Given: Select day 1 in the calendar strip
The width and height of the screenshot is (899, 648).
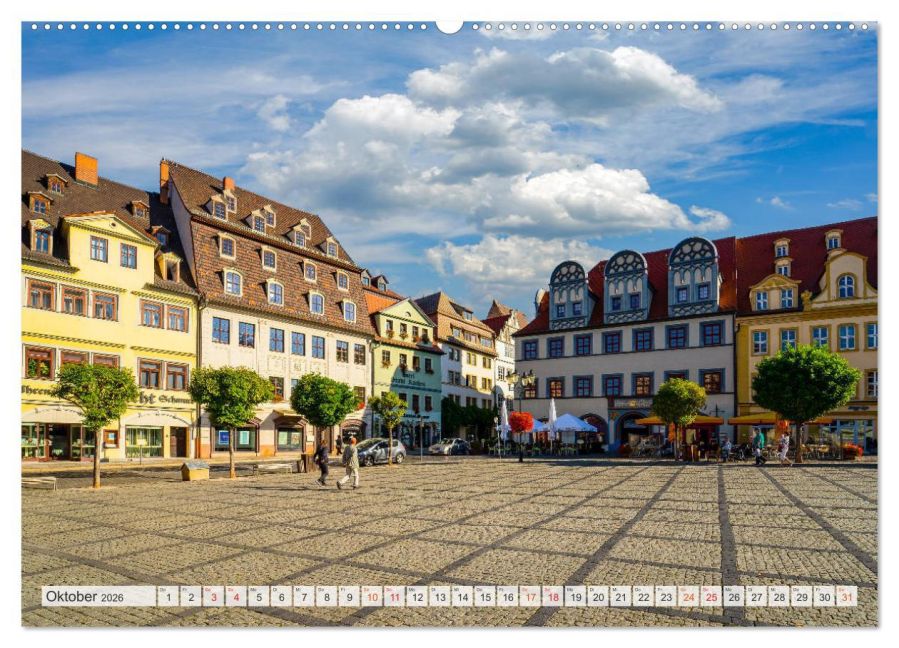Looking at the screenshot, I should coord(168,596).
